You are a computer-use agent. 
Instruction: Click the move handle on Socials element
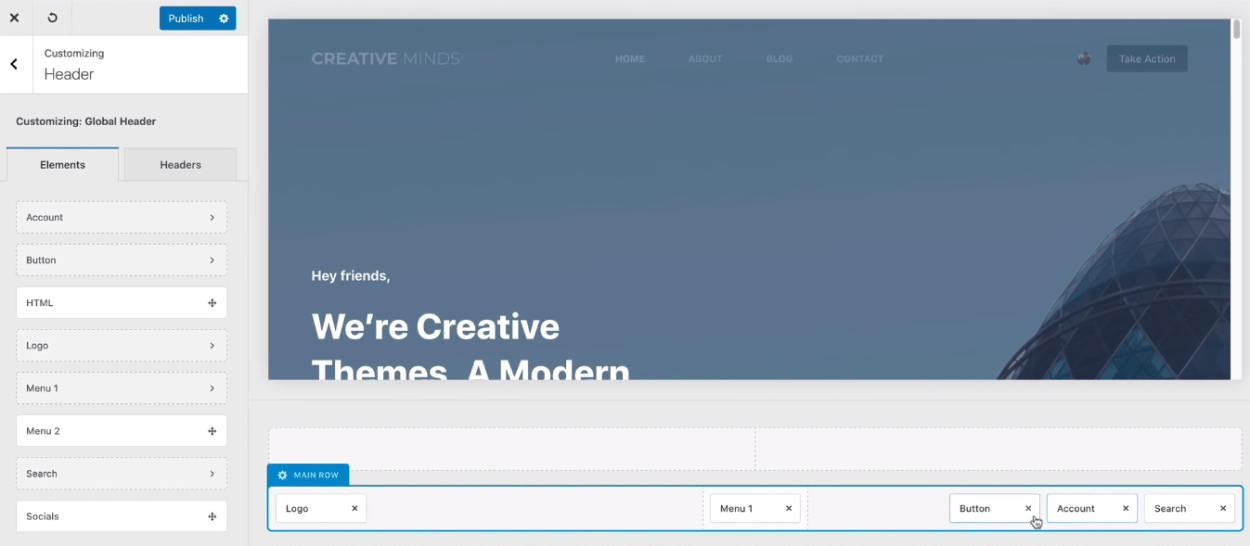click(212, 517)
